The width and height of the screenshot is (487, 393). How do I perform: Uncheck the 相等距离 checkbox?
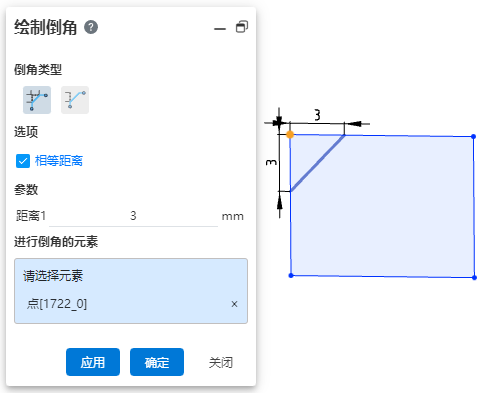(x=23, y=161)
